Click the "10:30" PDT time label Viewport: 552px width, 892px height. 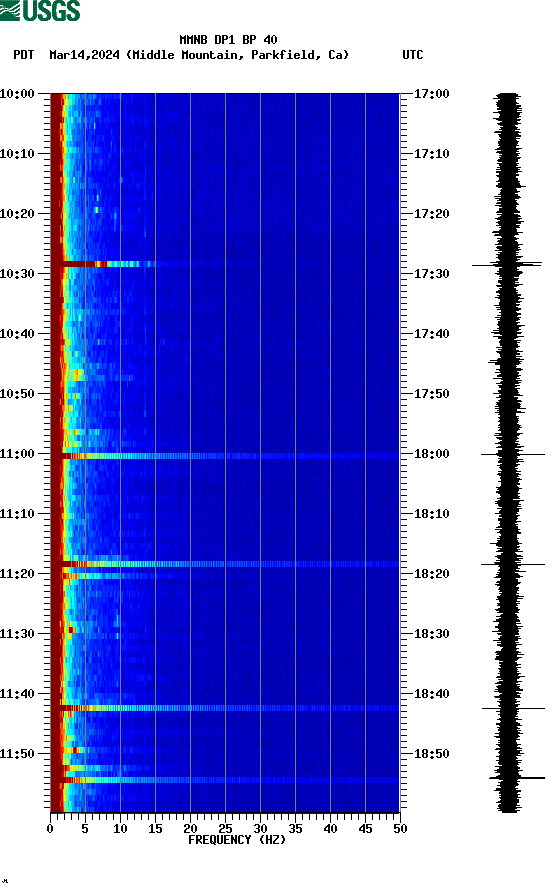(x=17, y=274)
